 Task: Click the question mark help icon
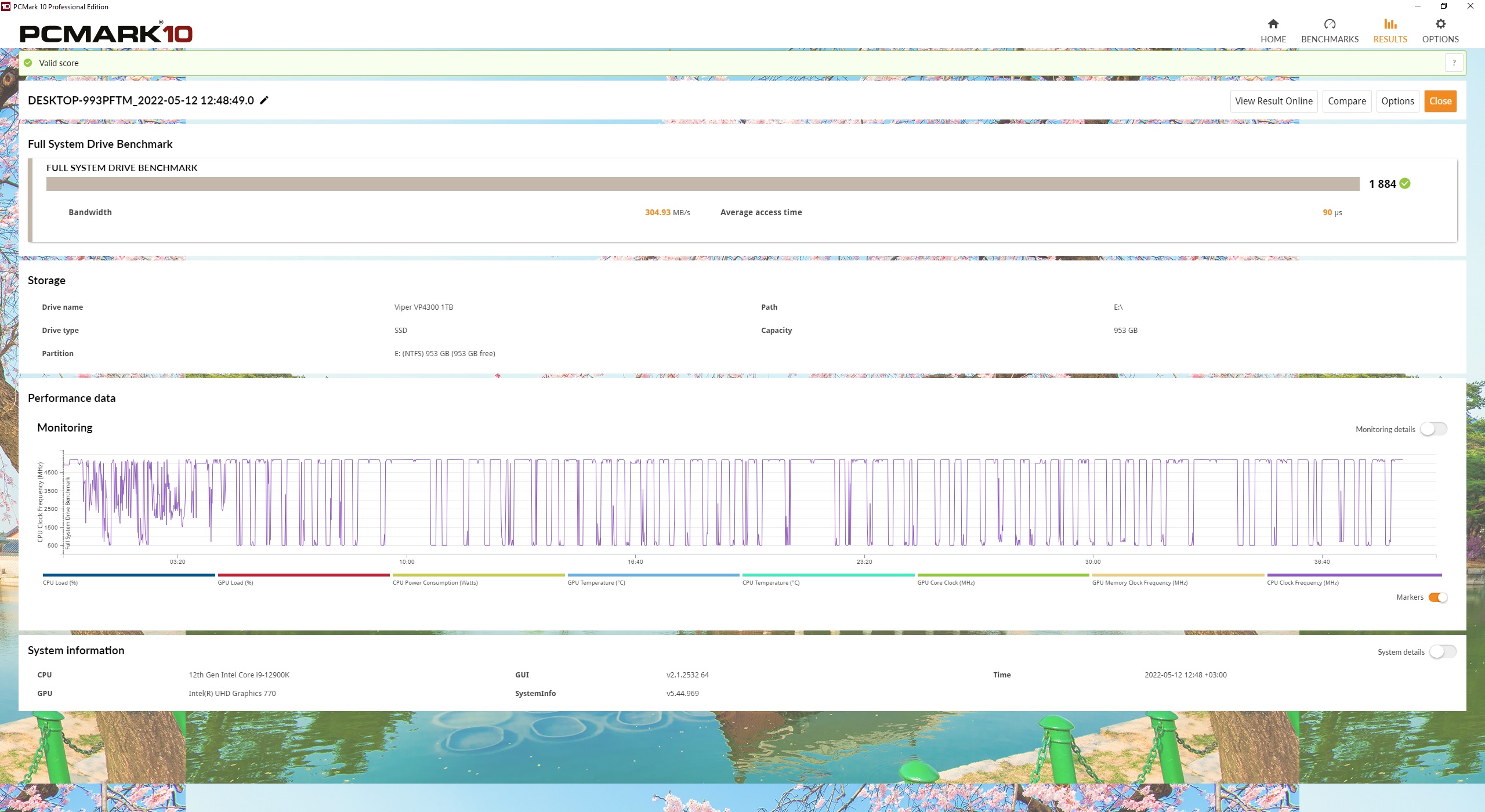[1454, 63]
